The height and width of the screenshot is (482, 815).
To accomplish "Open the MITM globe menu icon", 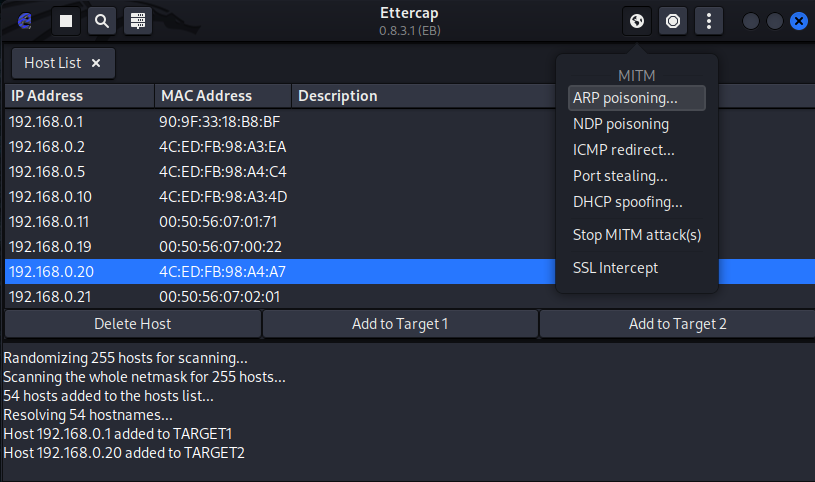I will [637, 21].
